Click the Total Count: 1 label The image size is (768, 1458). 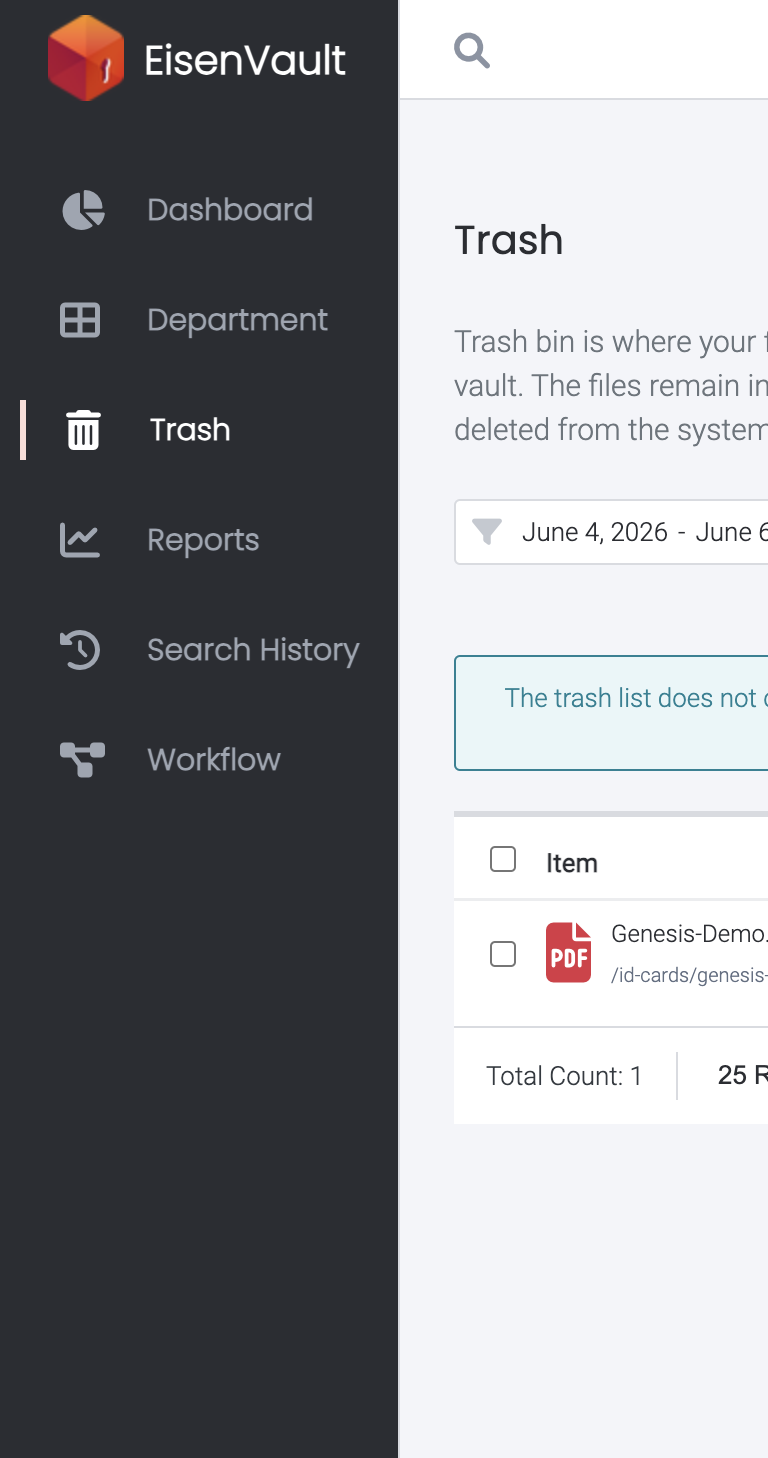tap(564, 1076)
